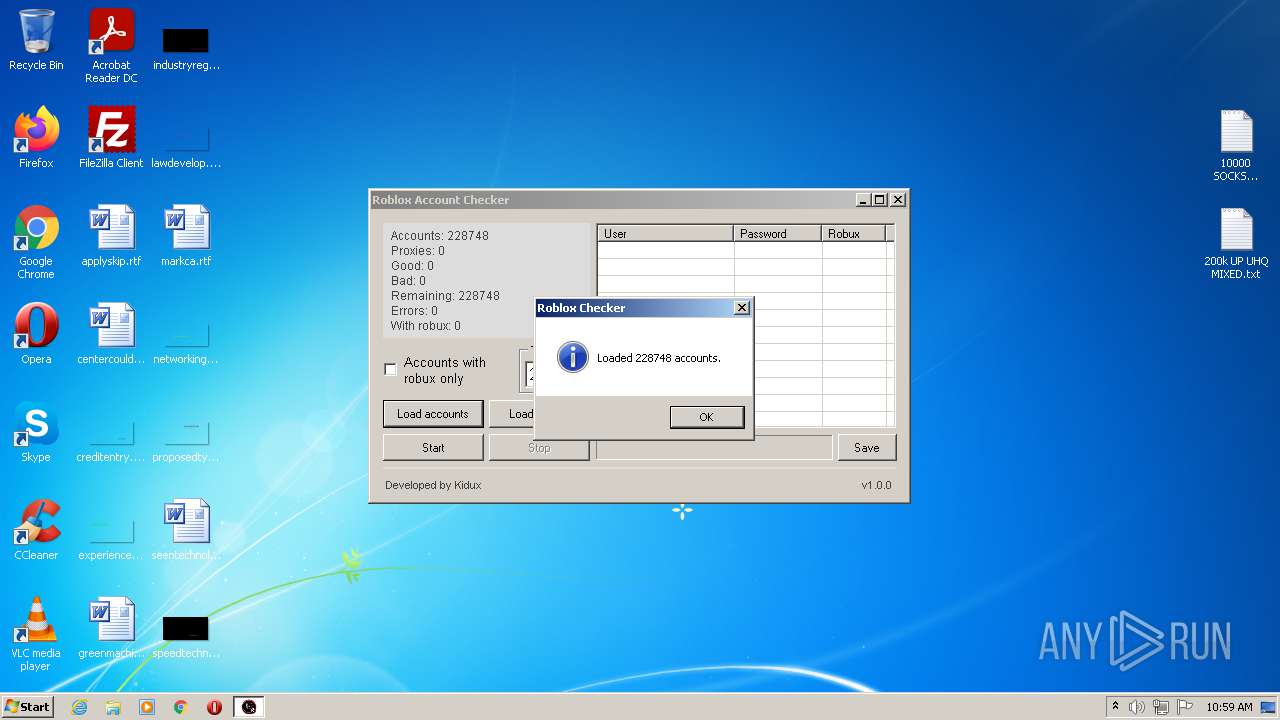The width and height of the screenshot is (1280, 720).
Task: Toggle Accounts with robux only checkbox
Action: coord(390,370)
